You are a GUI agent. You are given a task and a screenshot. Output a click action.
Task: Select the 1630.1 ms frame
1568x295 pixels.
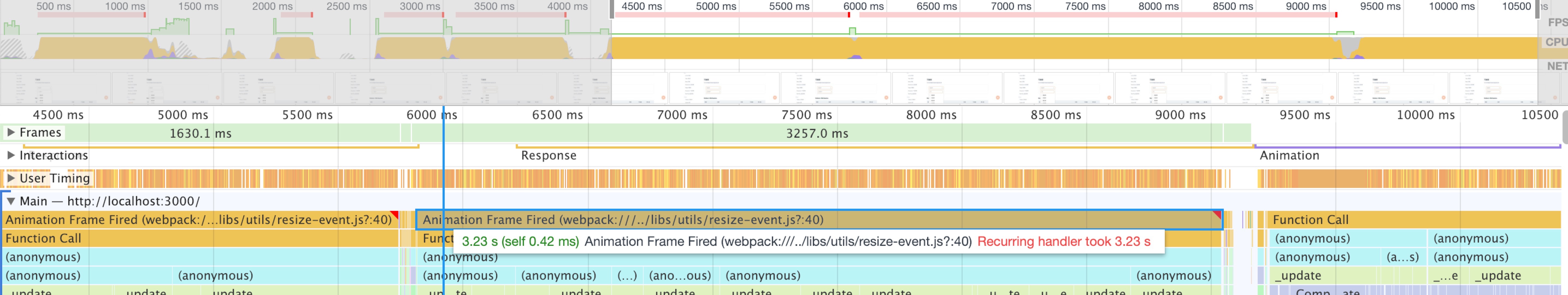point(201,133)
